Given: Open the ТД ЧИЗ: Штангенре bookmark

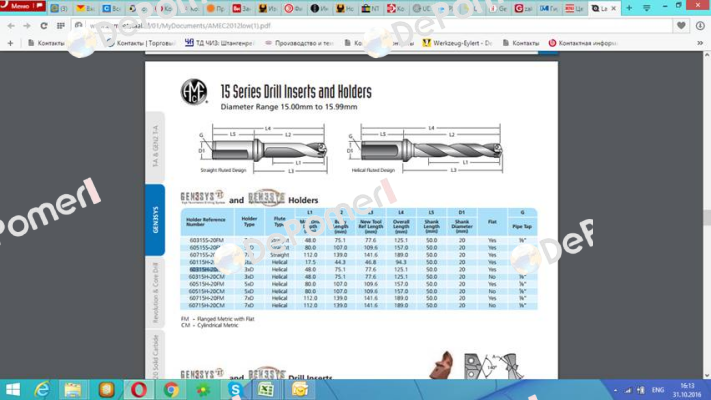Looking at the screenshot, I should (219, 43).
